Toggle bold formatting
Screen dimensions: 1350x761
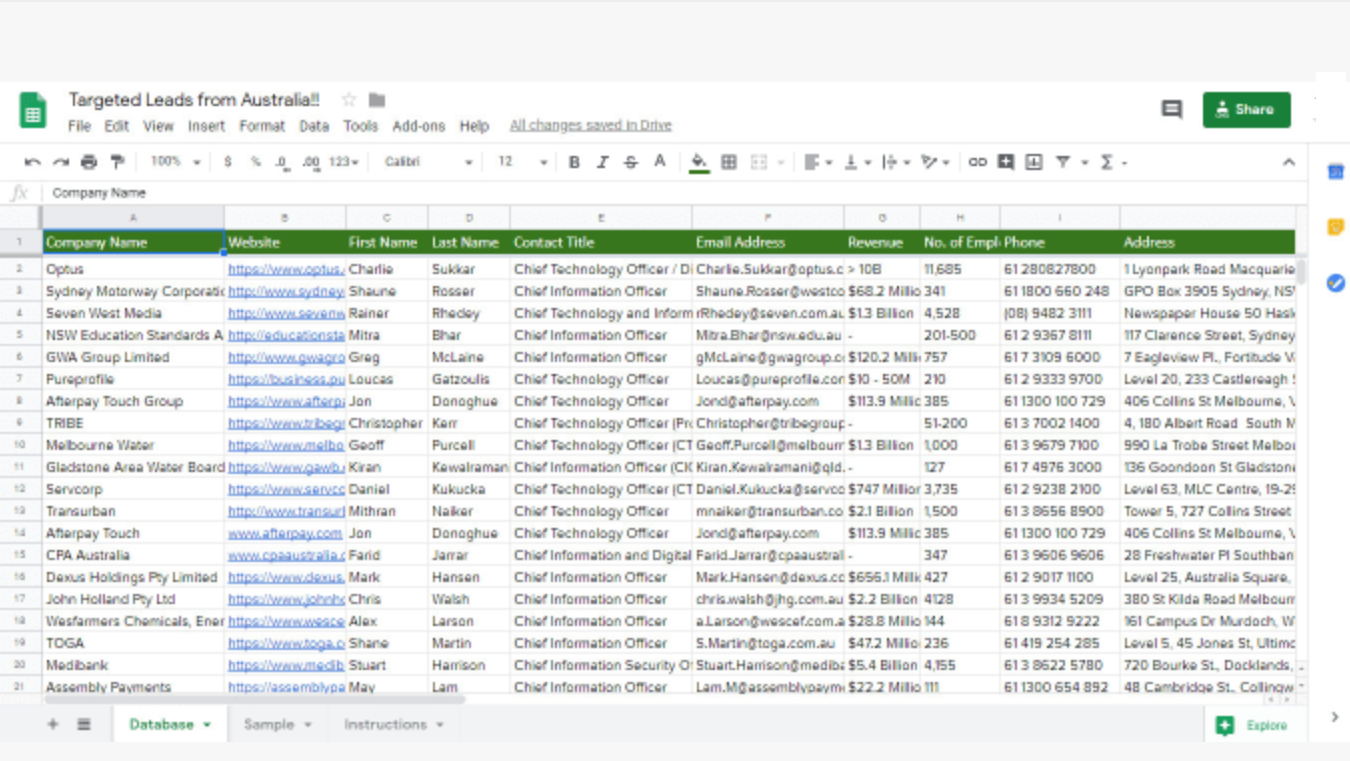[574, 162]
